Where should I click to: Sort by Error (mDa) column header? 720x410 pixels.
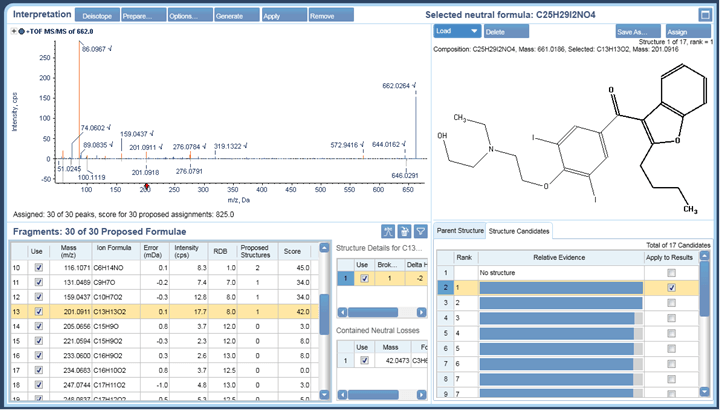[x=154, y=251]
